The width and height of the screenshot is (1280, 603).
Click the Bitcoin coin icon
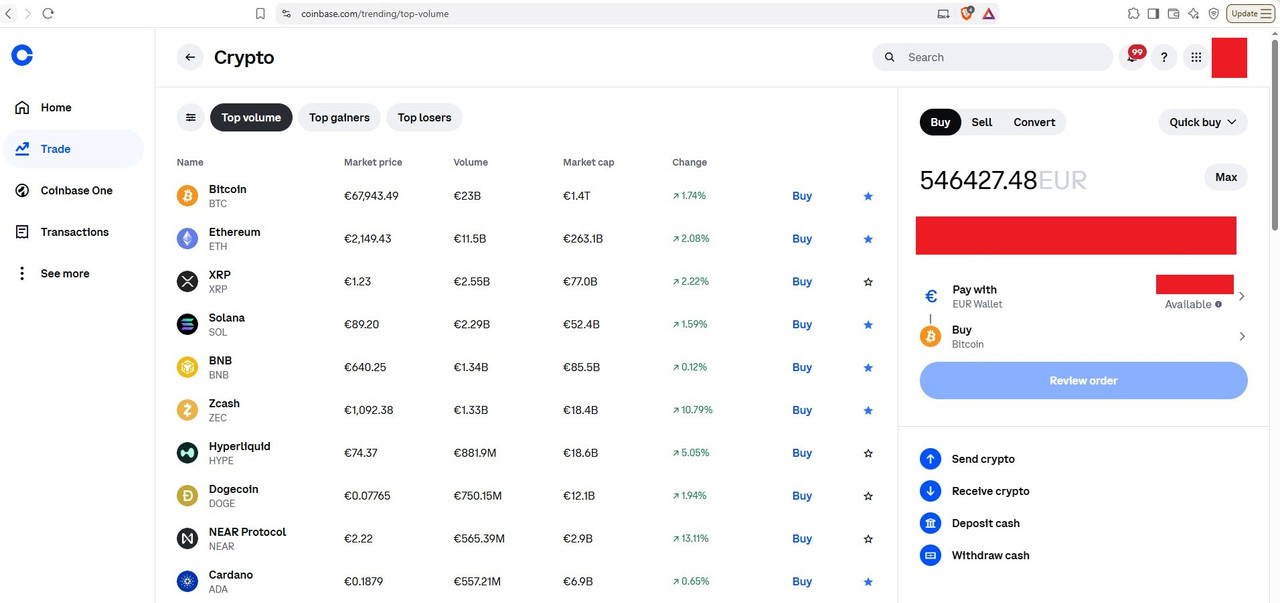tap(187, 196)
